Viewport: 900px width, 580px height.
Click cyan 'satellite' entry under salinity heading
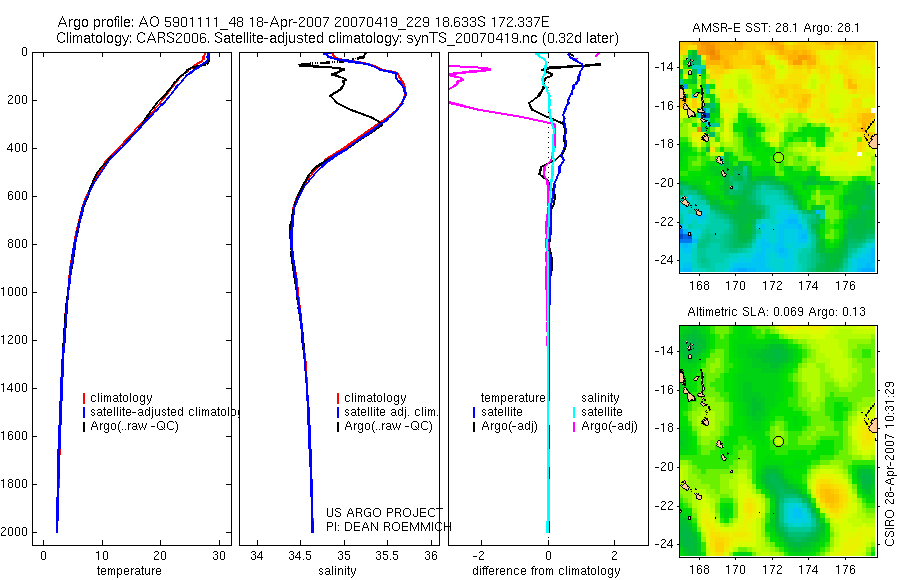602,412
